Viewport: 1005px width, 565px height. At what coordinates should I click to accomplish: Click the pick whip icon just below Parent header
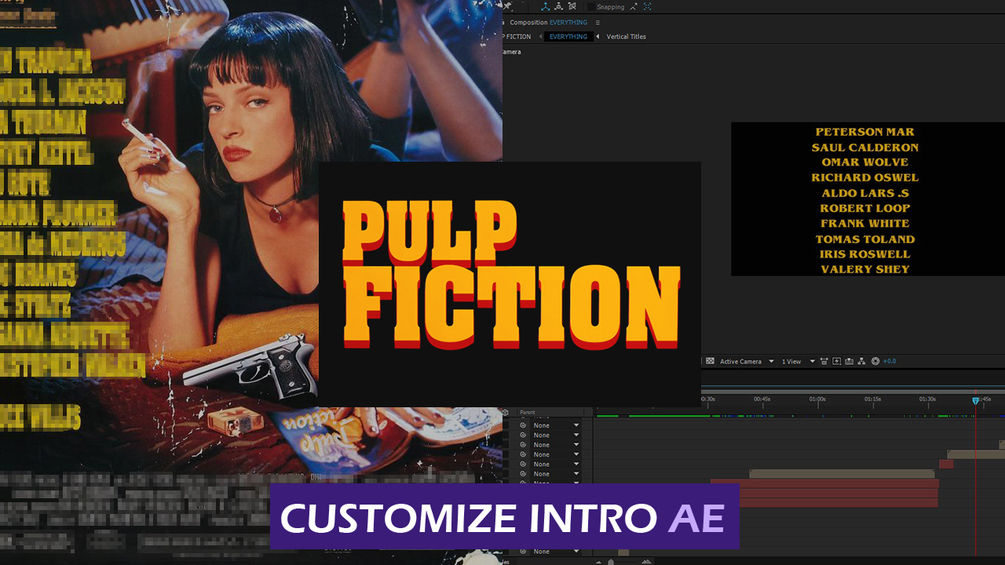[523, 425]
